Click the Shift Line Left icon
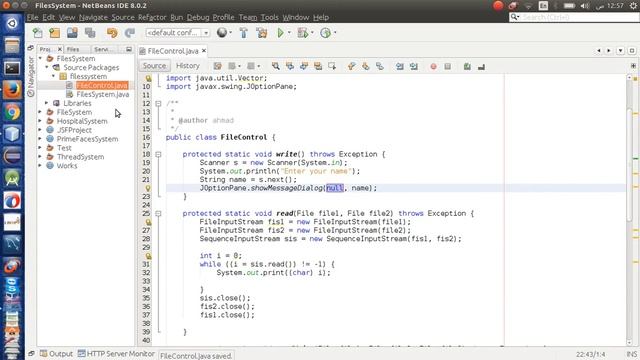640x360 pixels. point(400,66)
